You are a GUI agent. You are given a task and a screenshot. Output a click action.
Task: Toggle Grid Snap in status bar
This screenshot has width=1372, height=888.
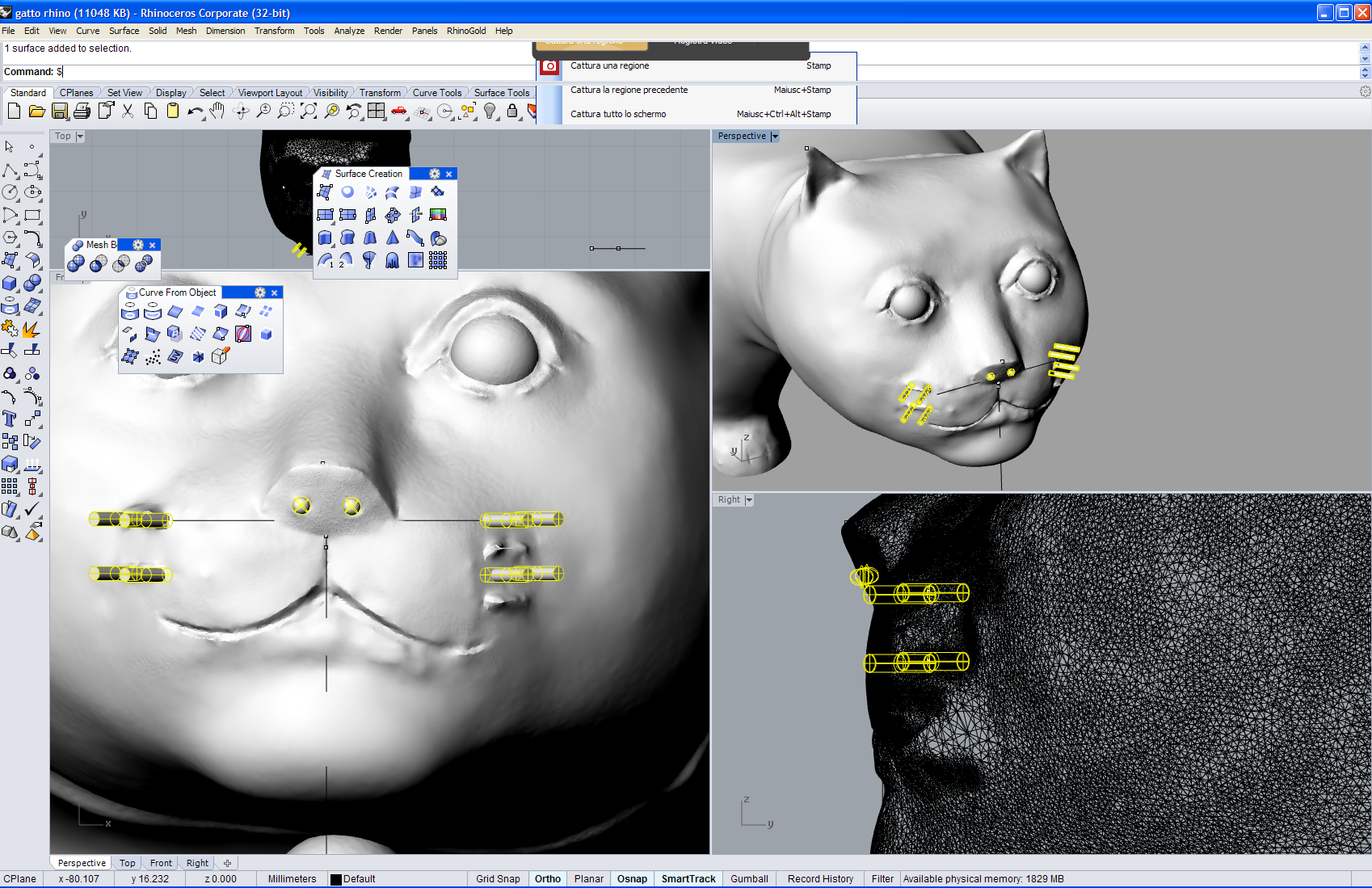click(x=498, y=879)
